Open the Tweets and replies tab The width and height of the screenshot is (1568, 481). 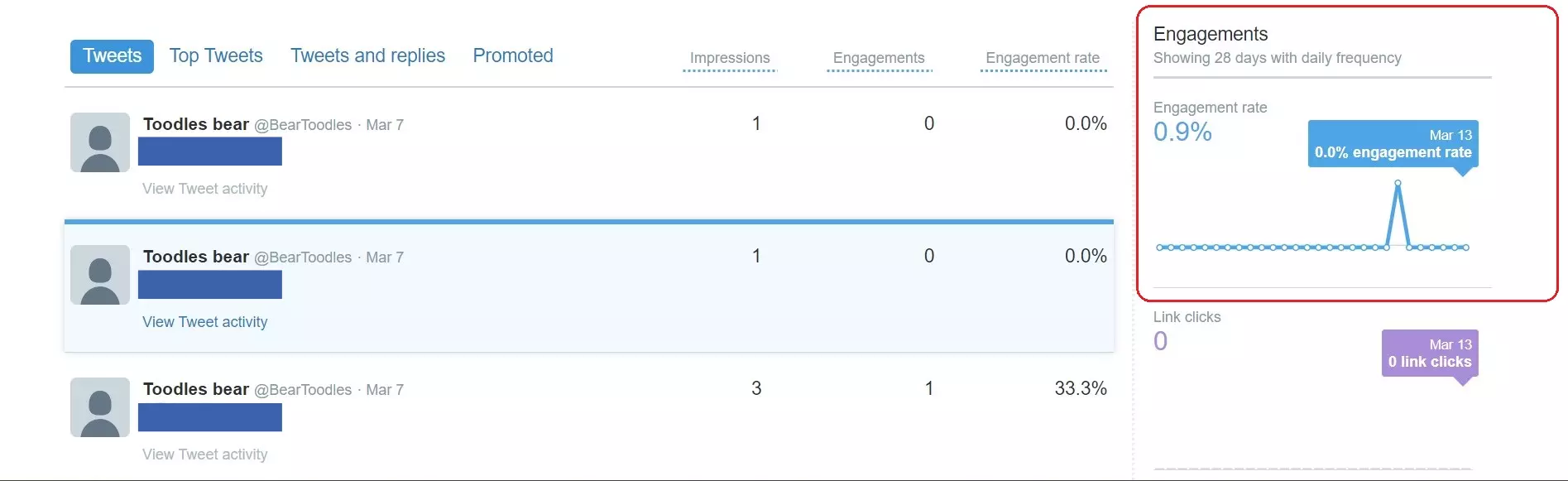(367, 56)
